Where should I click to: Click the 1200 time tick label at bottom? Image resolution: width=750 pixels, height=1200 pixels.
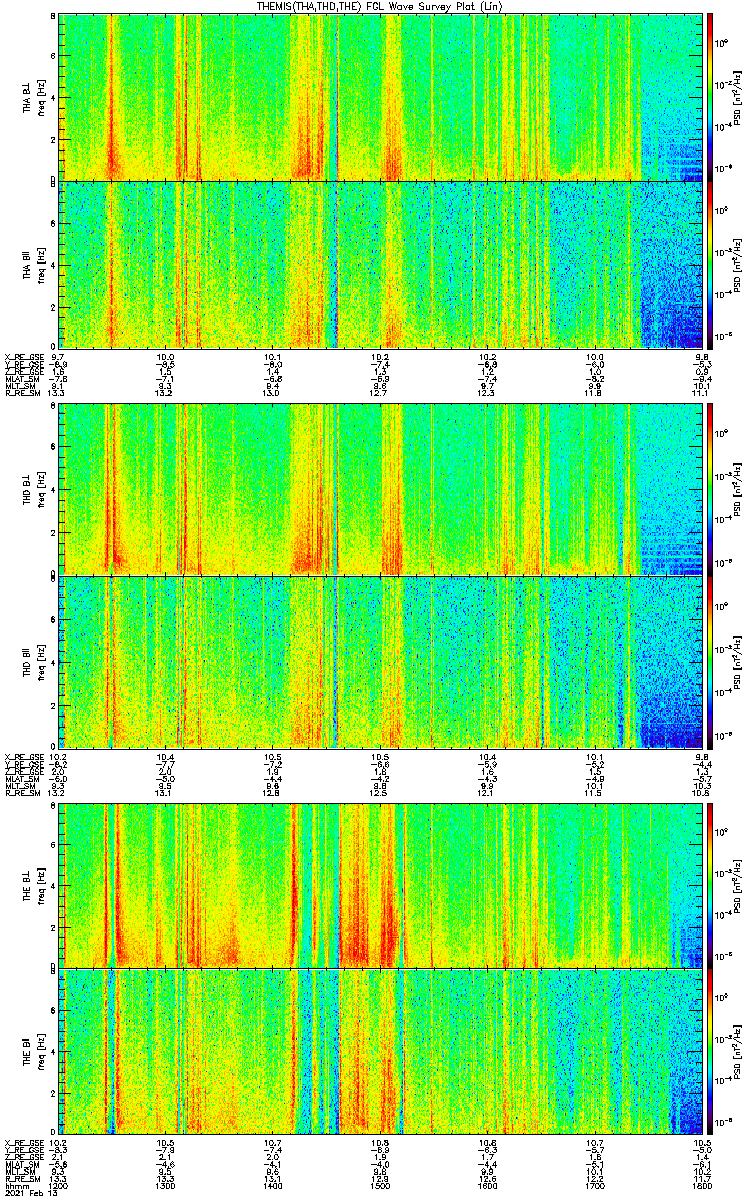click(58, 1184)
